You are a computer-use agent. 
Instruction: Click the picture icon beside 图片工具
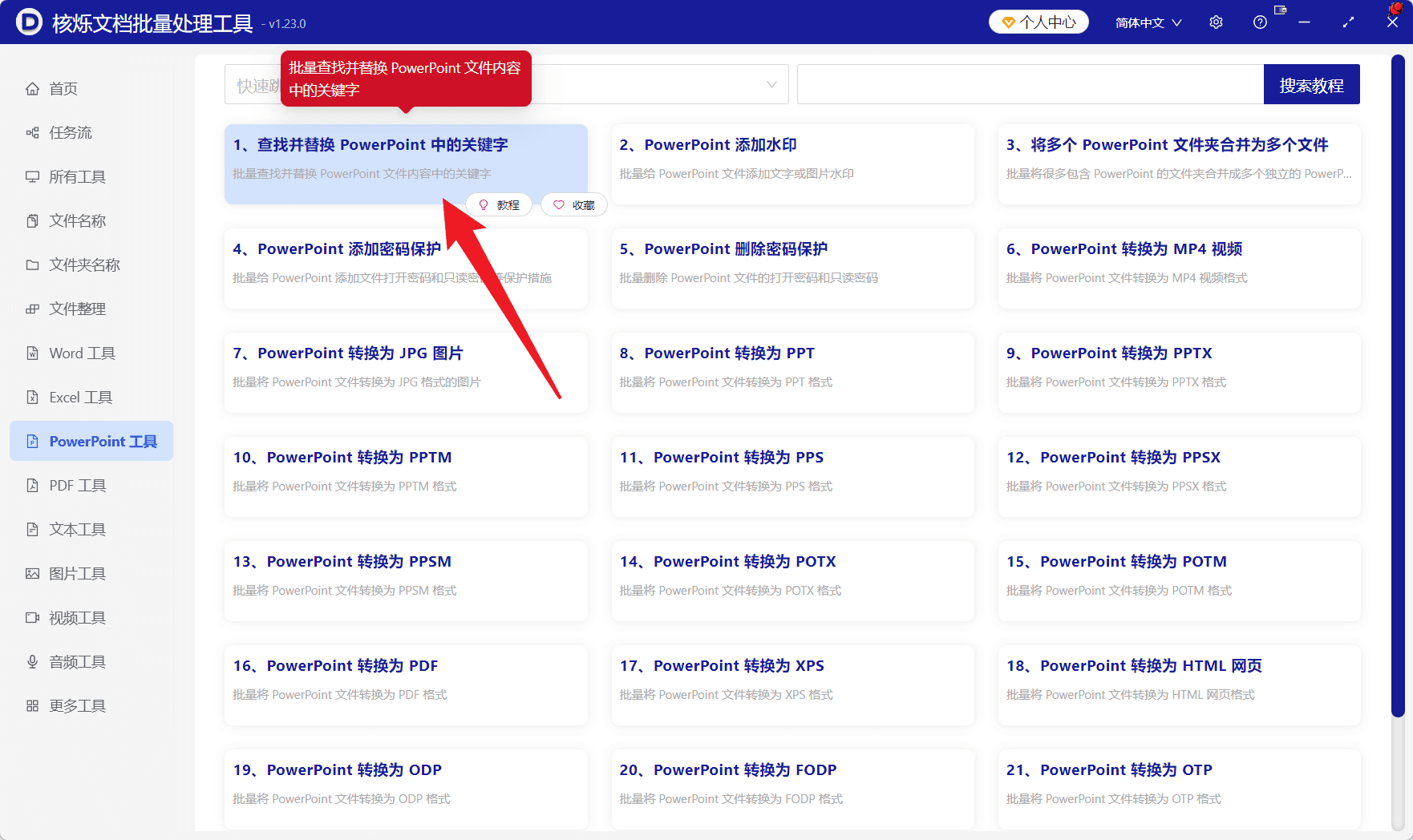pos(32,574)
